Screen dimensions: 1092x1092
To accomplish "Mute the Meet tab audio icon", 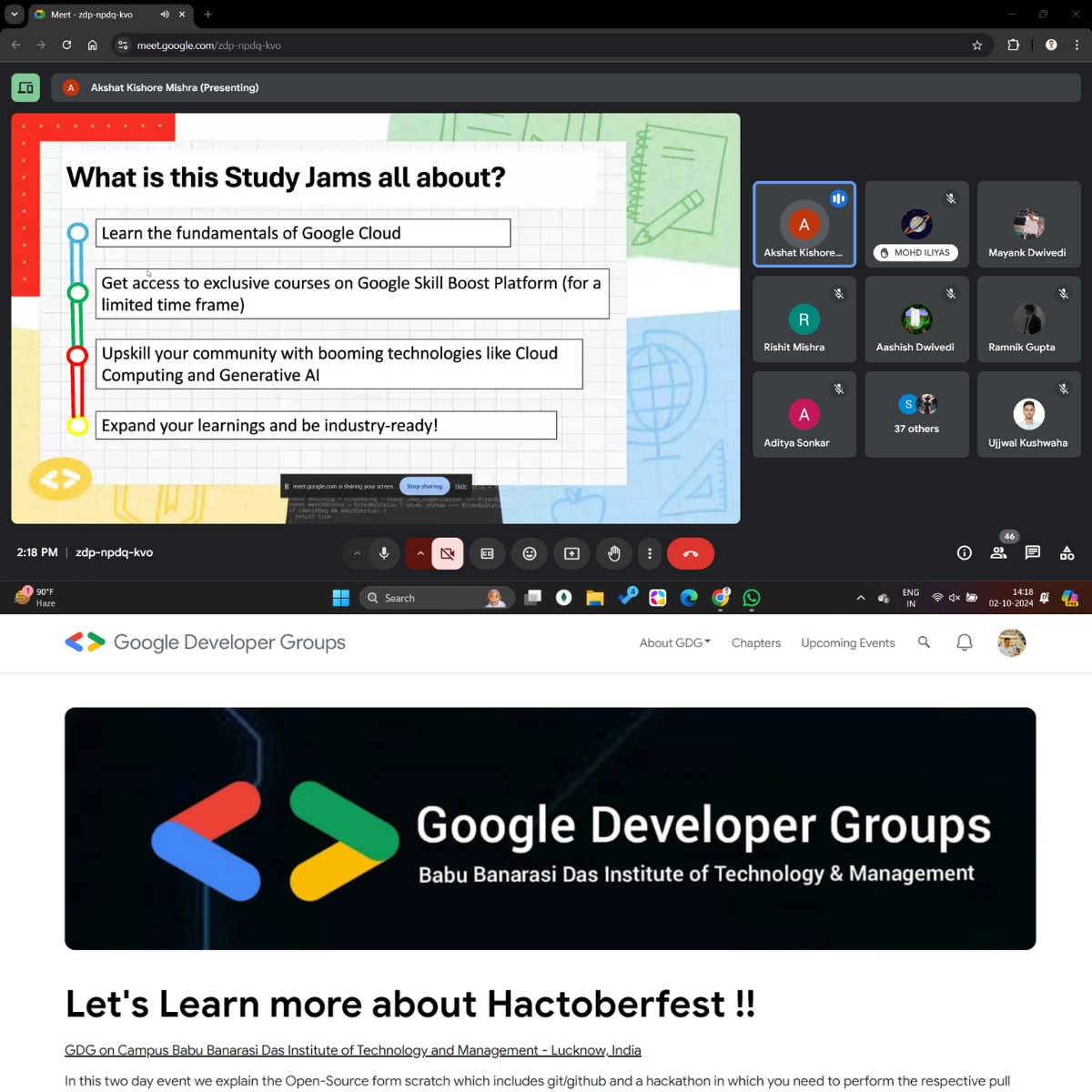I will 165,15.
